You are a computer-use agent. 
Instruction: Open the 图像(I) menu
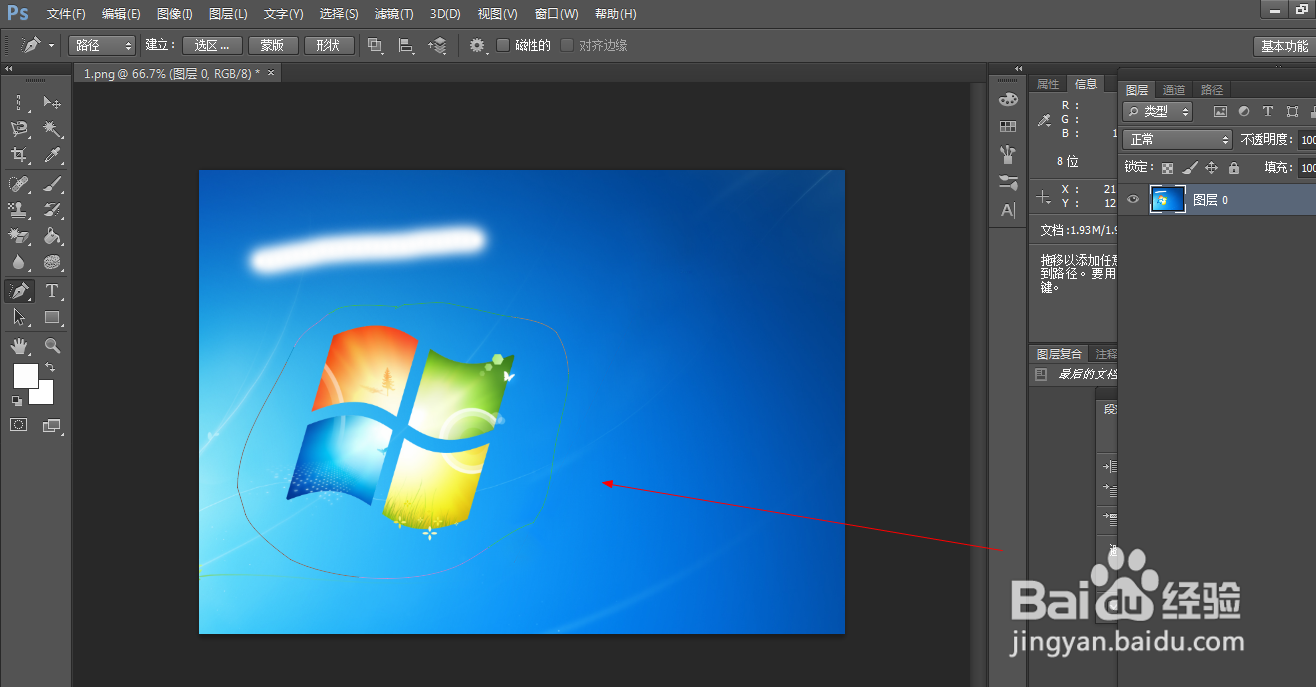(x=175, y=14)
